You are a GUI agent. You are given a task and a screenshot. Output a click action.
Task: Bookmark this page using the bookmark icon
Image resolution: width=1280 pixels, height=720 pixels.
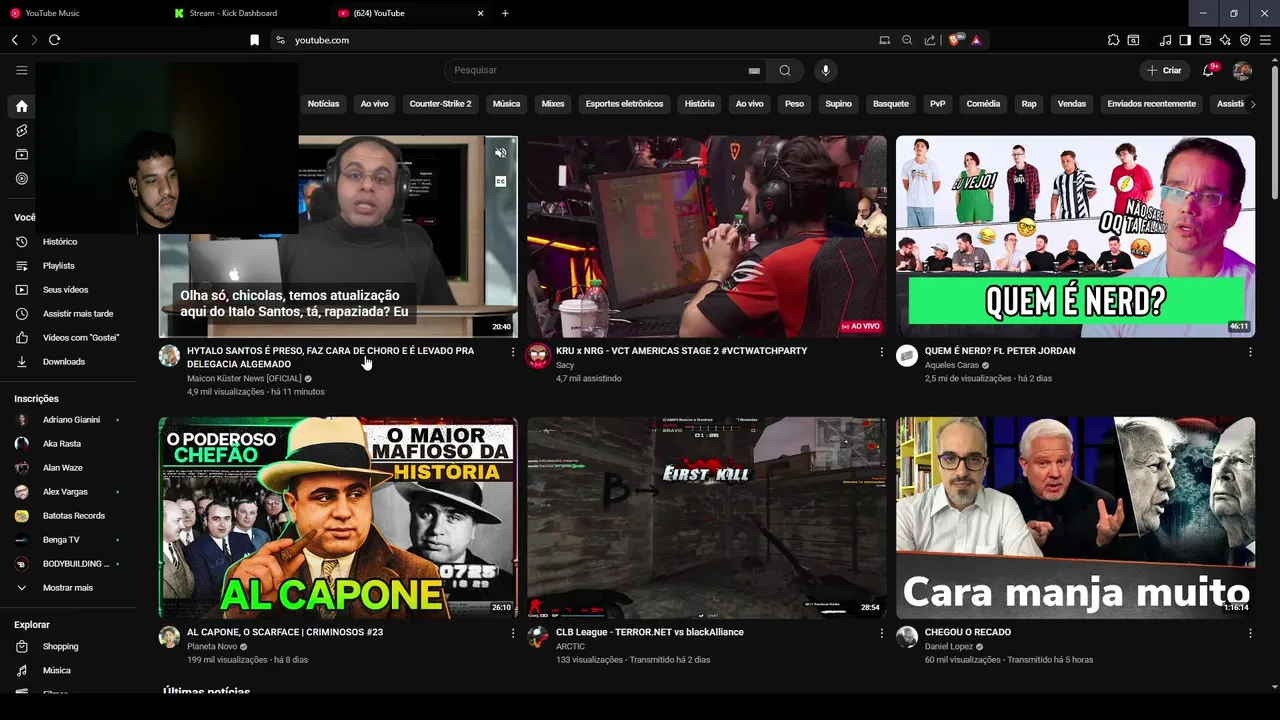[254, 40]
